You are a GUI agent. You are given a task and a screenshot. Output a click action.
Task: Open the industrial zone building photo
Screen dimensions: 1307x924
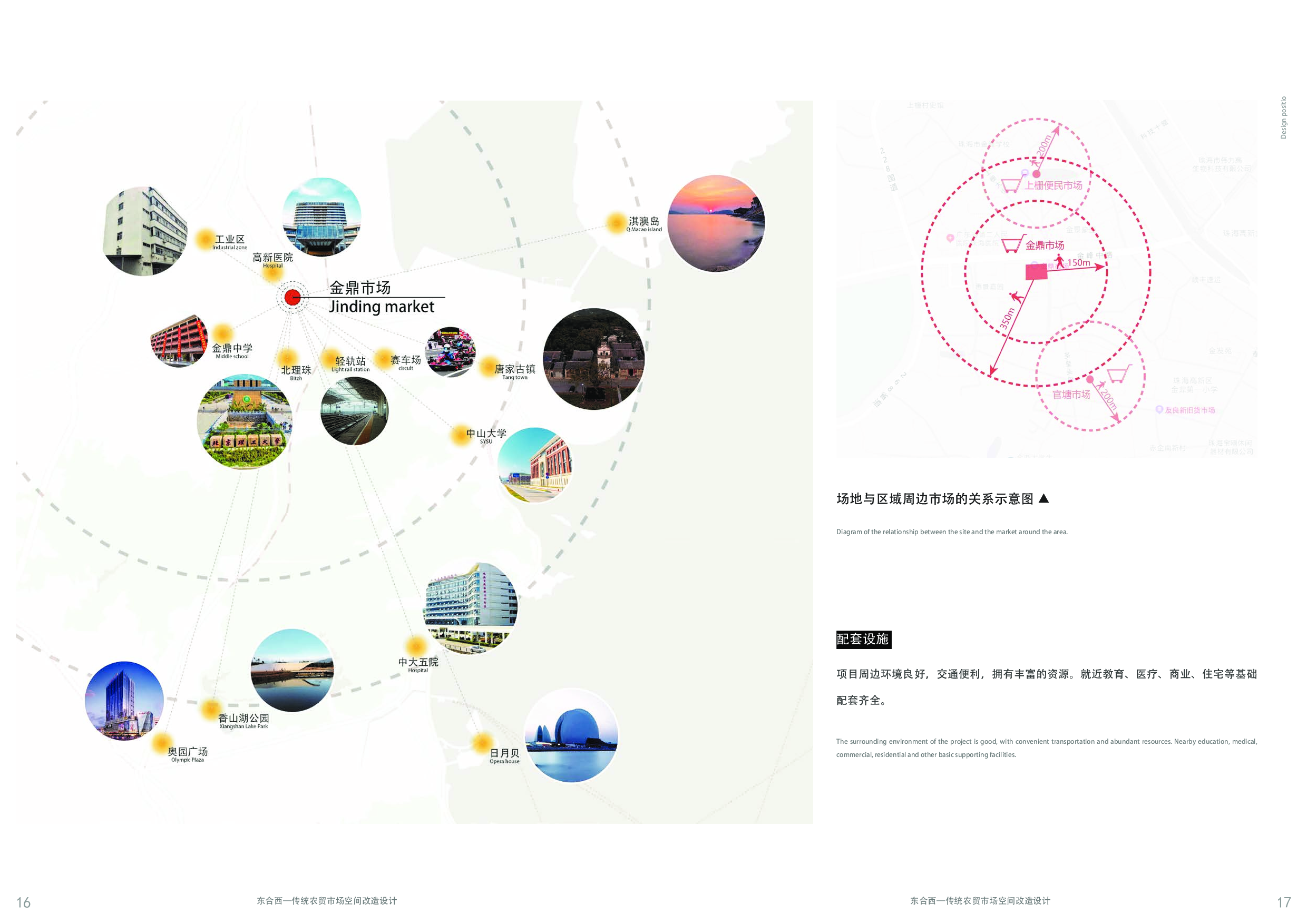tap(145, 231)
